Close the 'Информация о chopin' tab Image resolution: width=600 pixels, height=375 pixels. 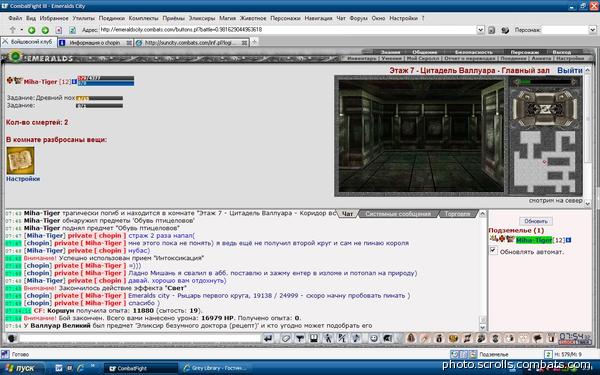click(x=129, y=43)
